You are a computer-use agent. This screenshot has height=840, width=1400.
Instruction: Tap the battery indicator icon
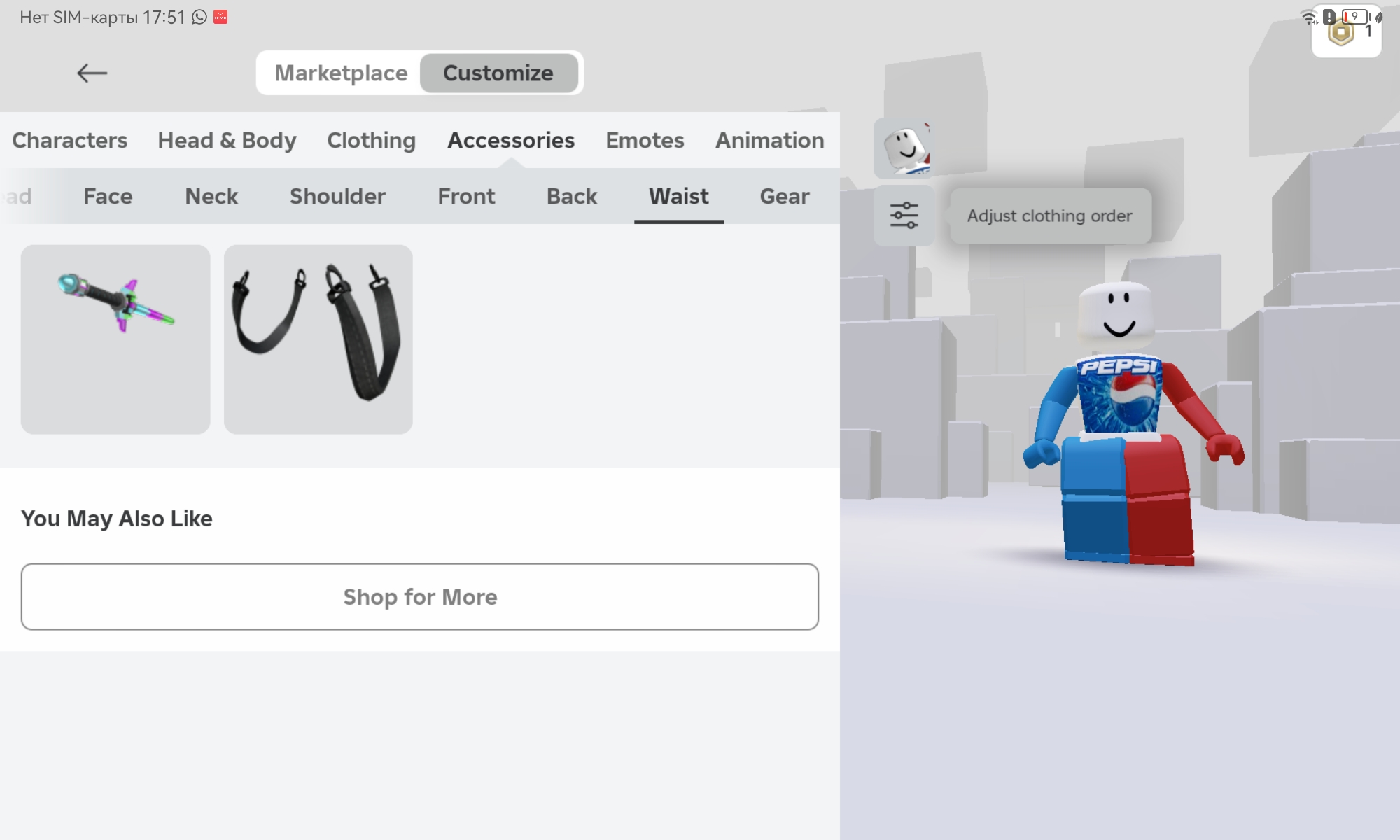pyautogui.click(x=1355, y=16)
